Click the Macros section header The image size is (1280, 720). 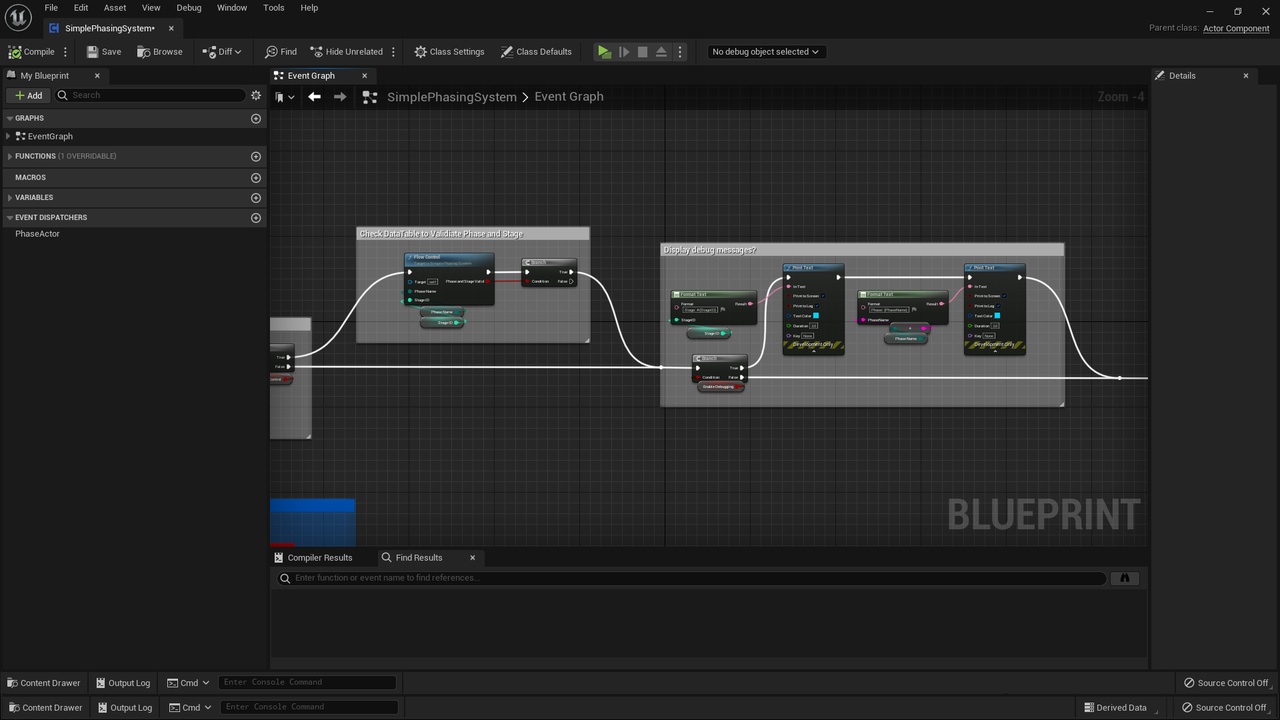(31, 177)
